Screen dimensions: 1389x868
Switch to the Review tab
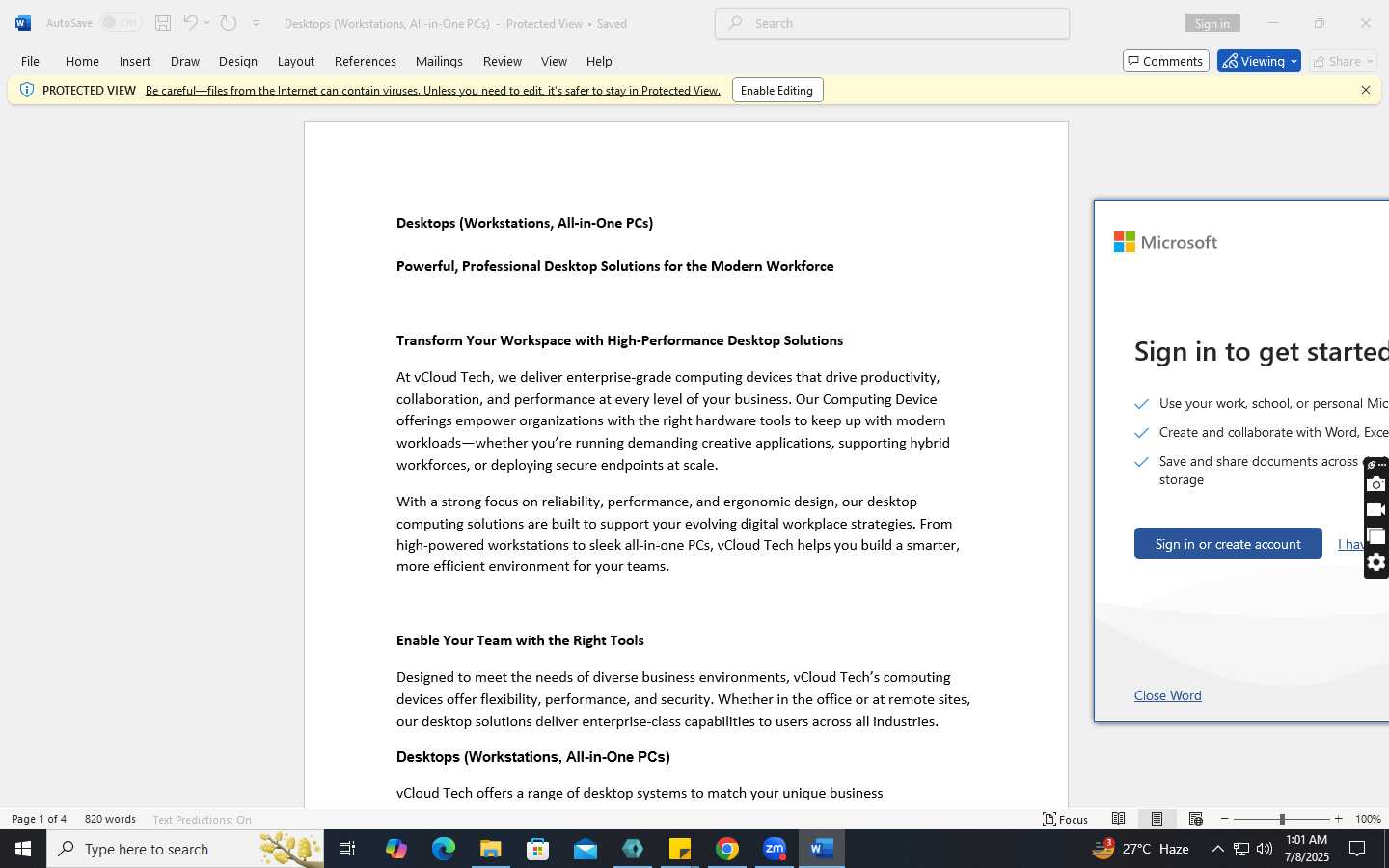[503, 61]
